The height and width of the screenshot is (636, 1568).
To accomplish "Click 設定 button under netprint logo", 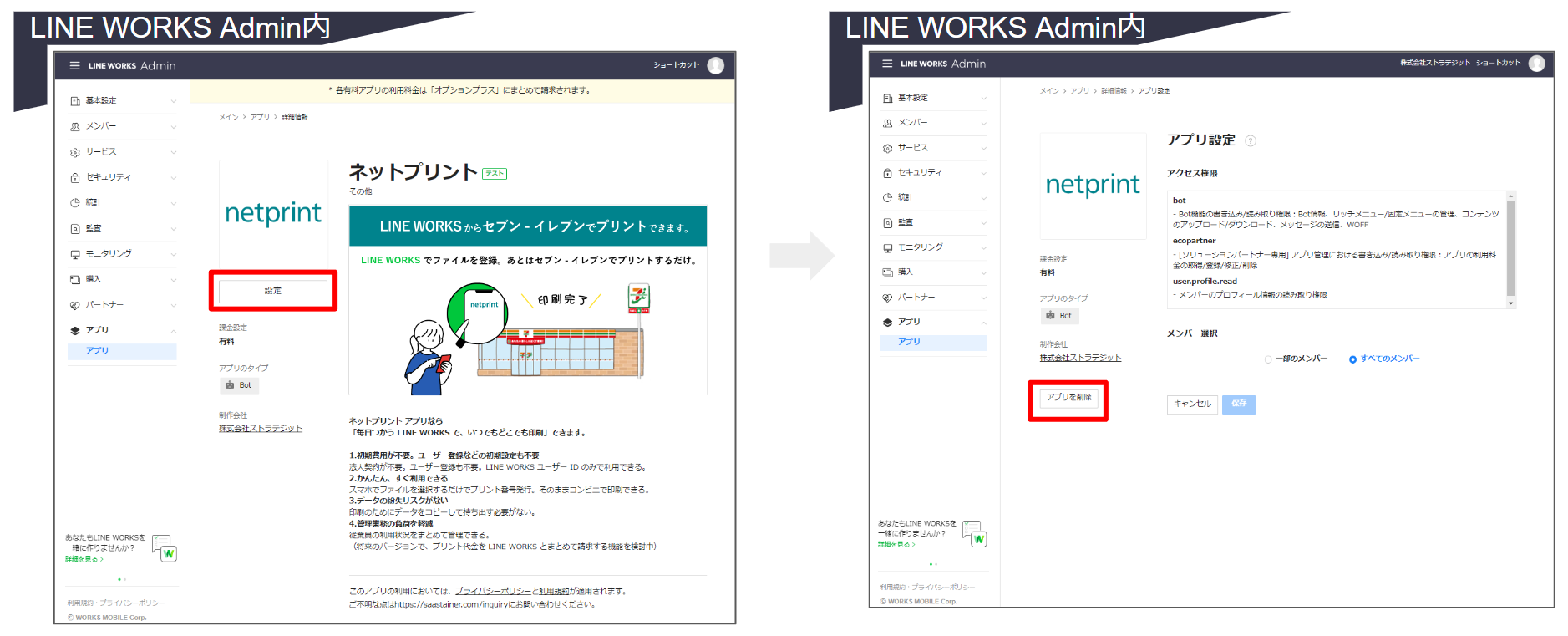I will coord(273,291).
